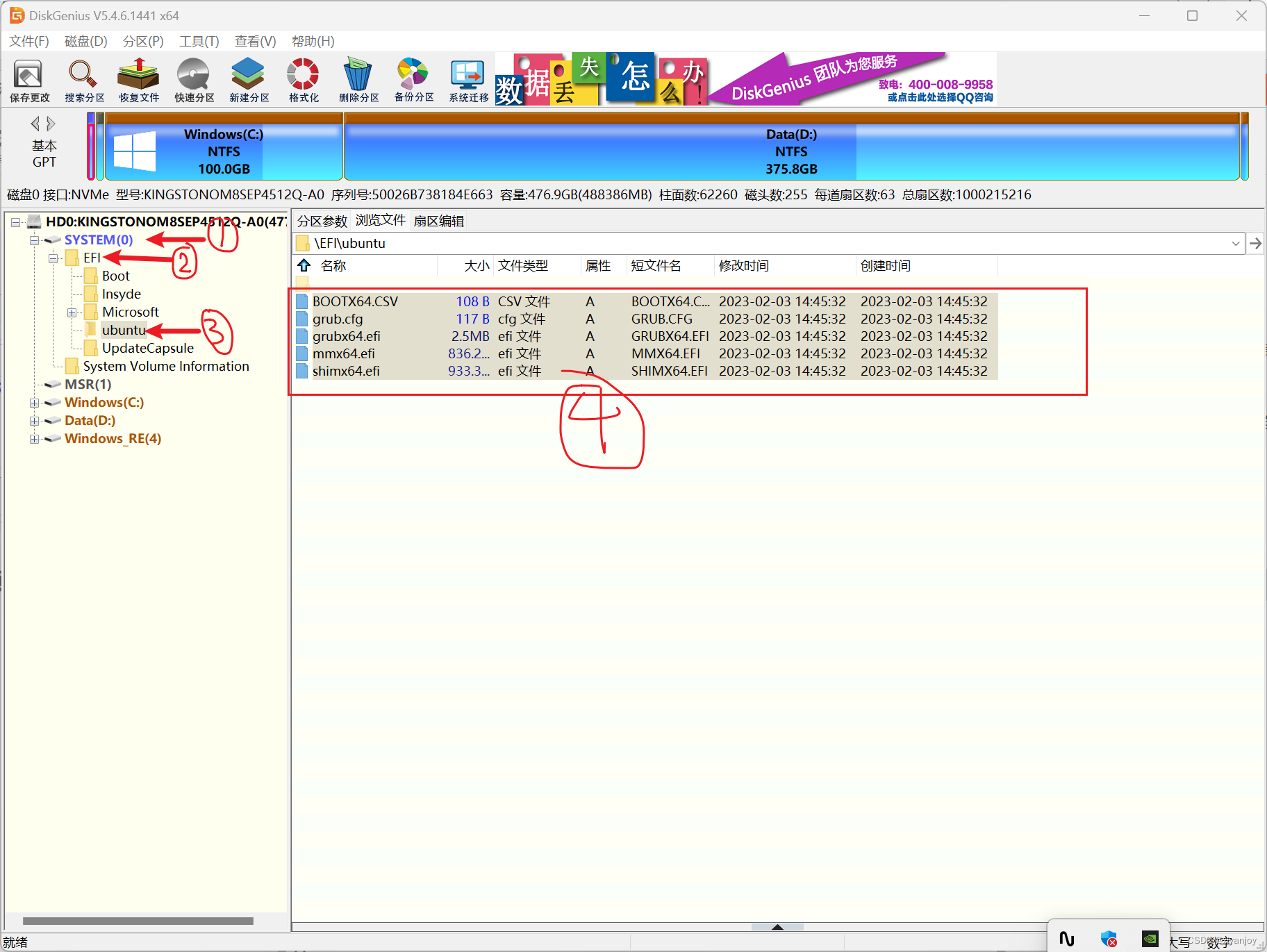
Task: Open the Search Partition (搜索分区) tool
Action: (84, 80)
